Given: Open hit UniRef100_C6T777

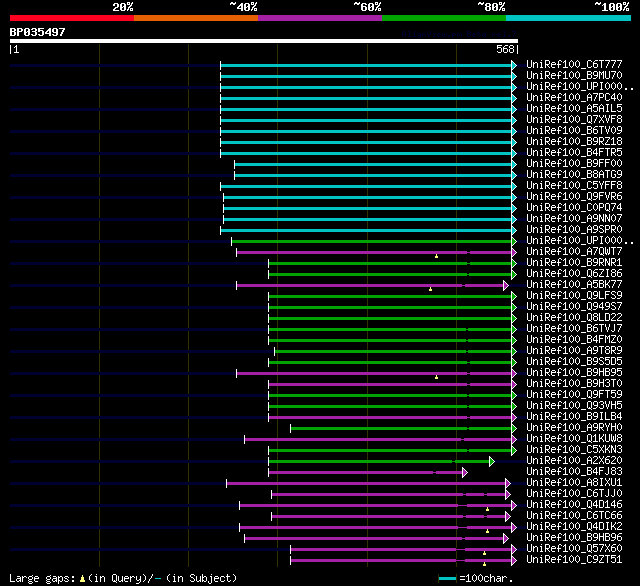Looking at the screenshot, I should coord(574,64).
